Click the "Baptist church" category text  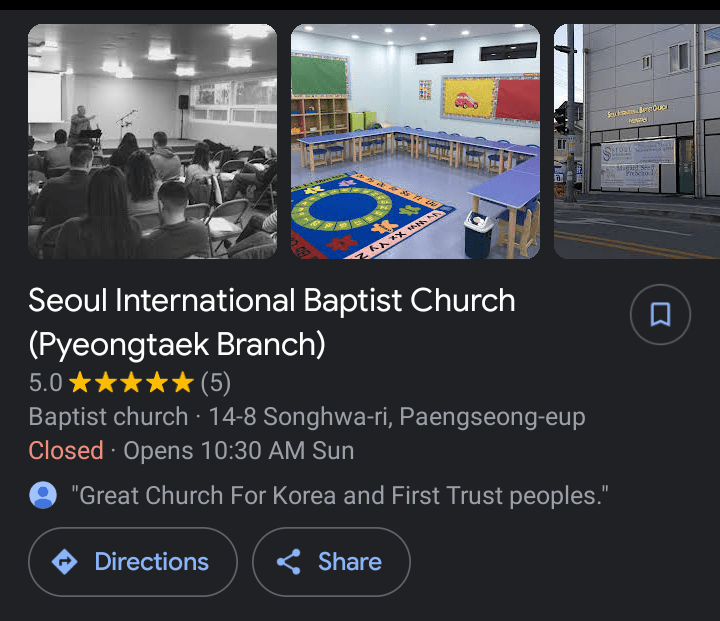pyautogui.click(x=108, y=416)
